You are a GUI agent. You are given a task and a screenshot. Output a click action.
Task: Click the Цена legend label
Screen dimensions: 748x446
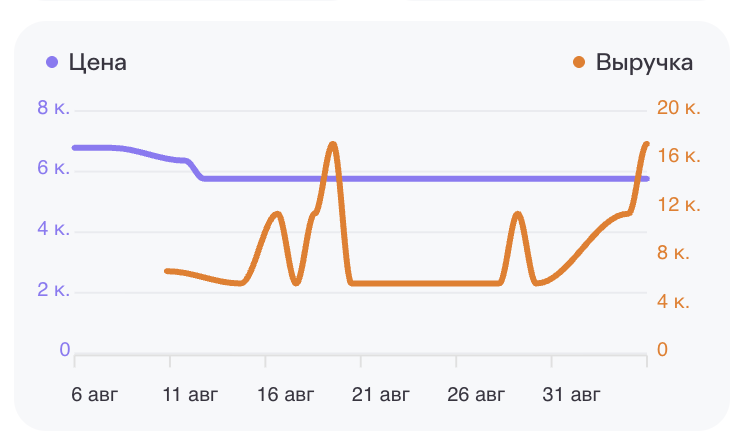pos(97,62)
